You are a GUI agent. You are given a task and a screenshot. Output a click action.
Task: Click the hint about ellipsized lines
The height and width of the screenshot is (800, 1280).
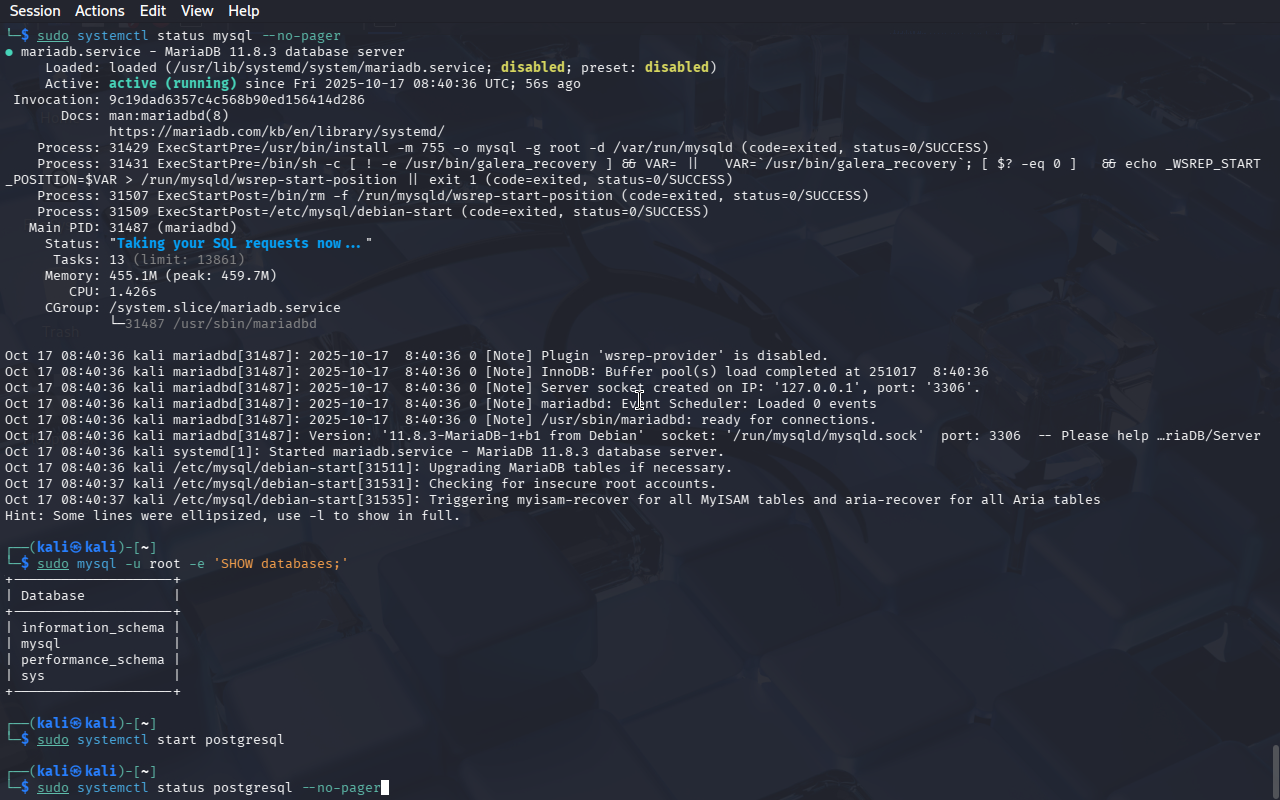pyautogui.click(x=232, y=516)
